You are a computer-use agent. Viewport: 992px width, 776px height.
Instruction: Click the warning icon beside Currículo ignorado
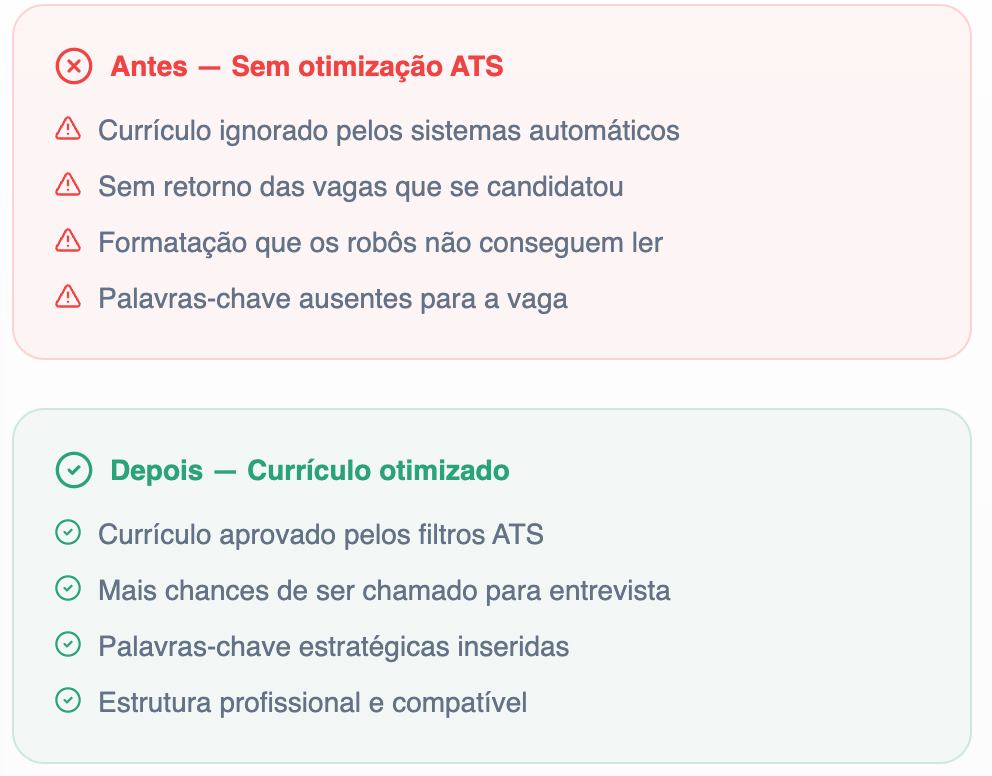67,129
